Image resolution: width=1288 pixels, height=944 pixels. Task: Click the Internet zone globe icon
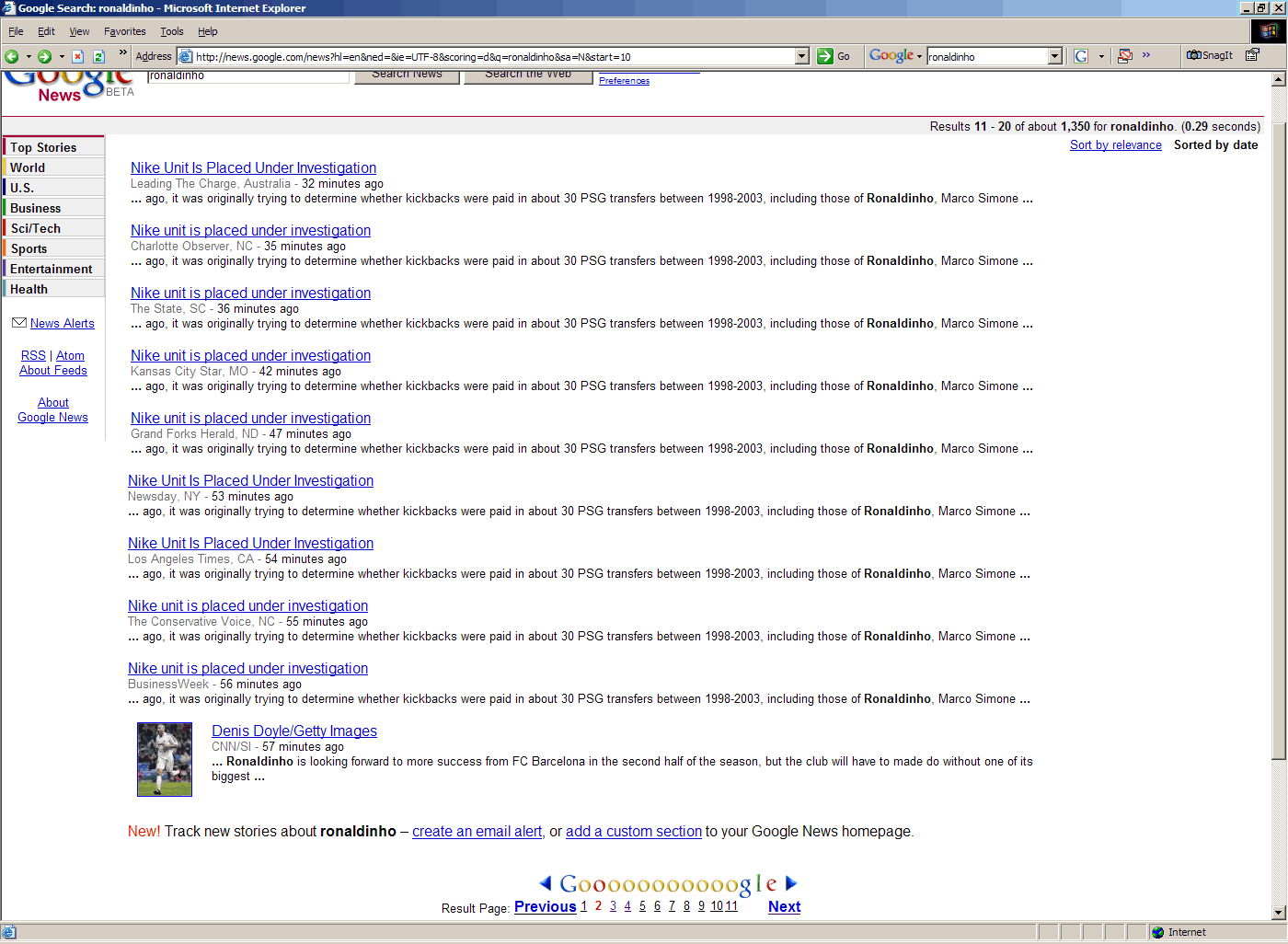(1158, 932)
